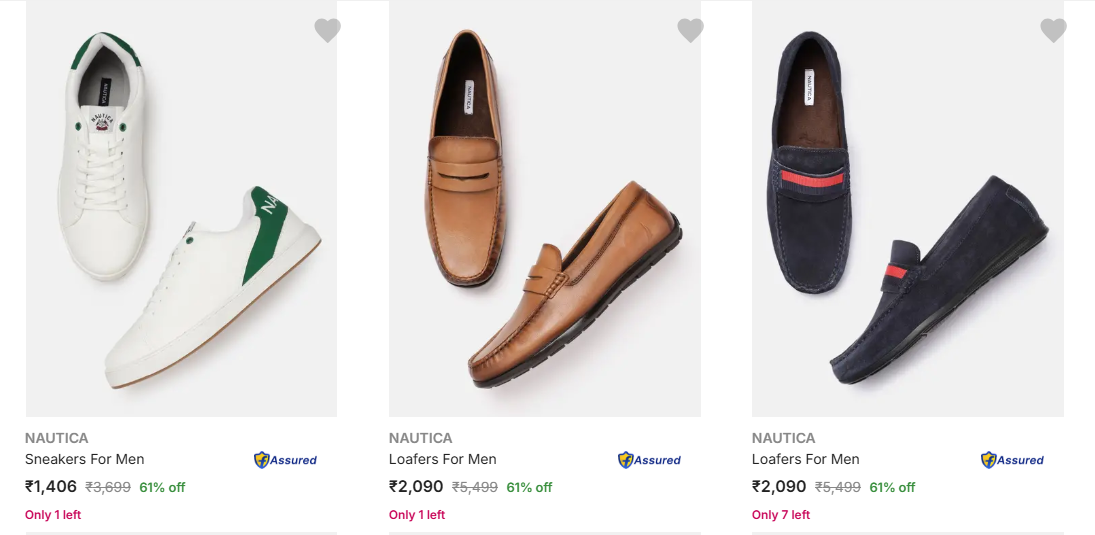The width and height of the screenshot is (1095, 535).
Task: Click the ₹2,090 price on brown loafers
Action: click(416, 487)
